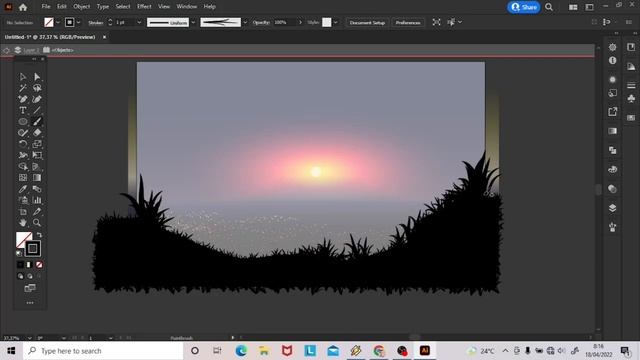The width and height of the screenshot is (640, 360).
Task: Select the Rotate tool
Action: (x=23, y=144)
